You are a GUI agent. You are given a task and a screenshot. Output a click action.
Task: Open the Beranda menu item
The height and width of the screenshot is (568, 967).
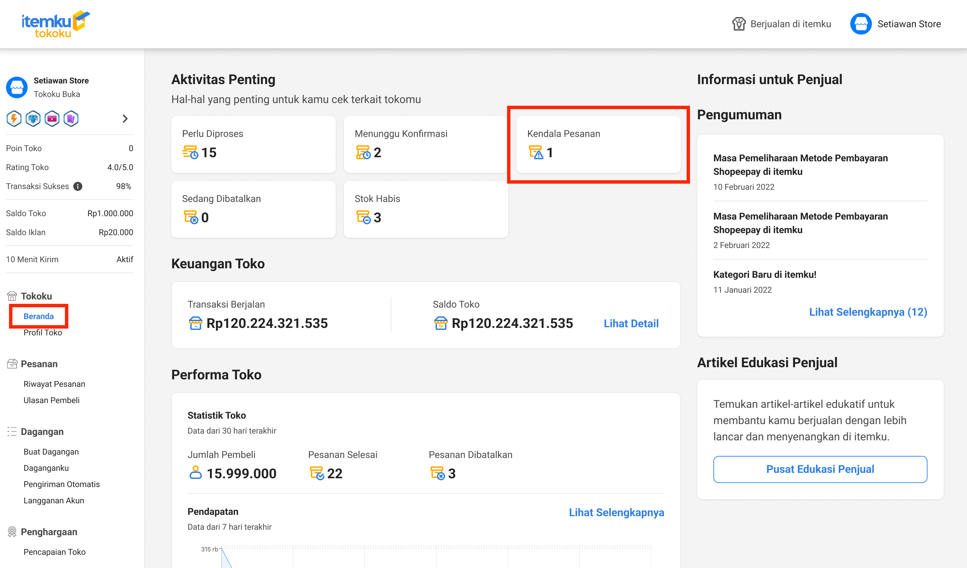(x=39, y=316)
